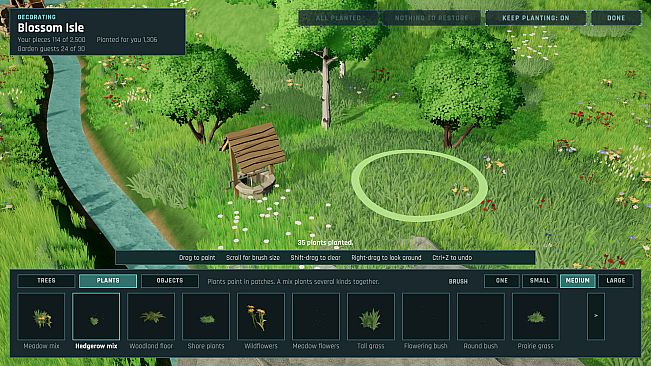Click the 'Planted for you 1,306' text
Screen dimensions: 651x366
[x=127, y=40]
